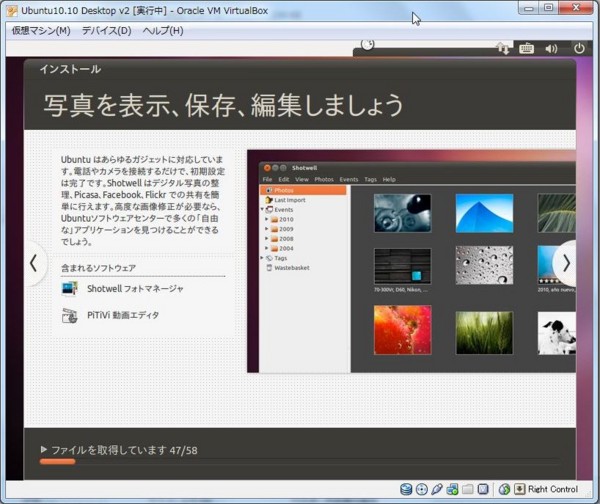Click the mouse integration globe icon
600x504 pixels.
pos(504,489)
